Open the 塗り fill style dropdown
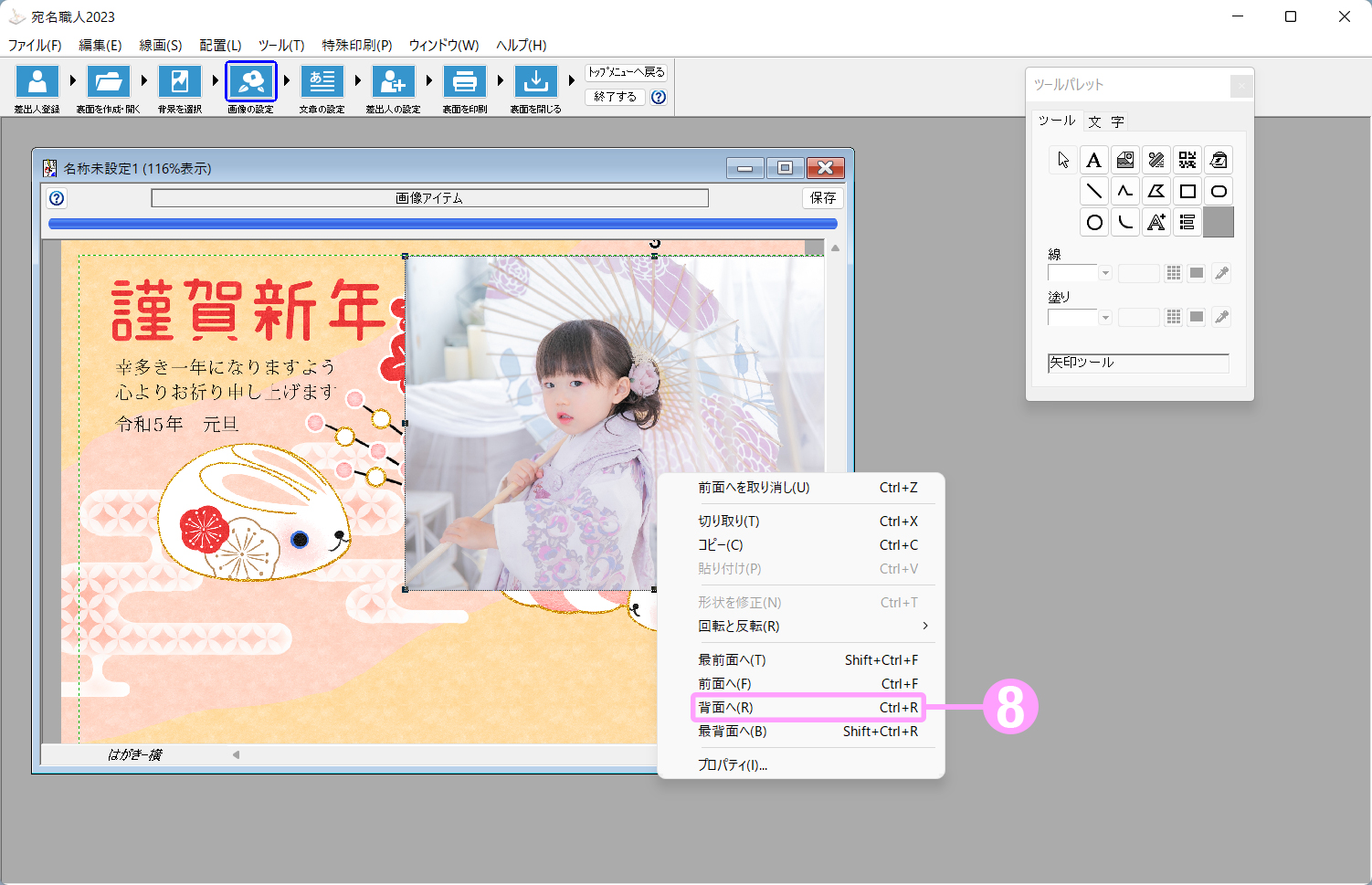This screenshot has width=1372, height=885. (x=1105, y=317)
